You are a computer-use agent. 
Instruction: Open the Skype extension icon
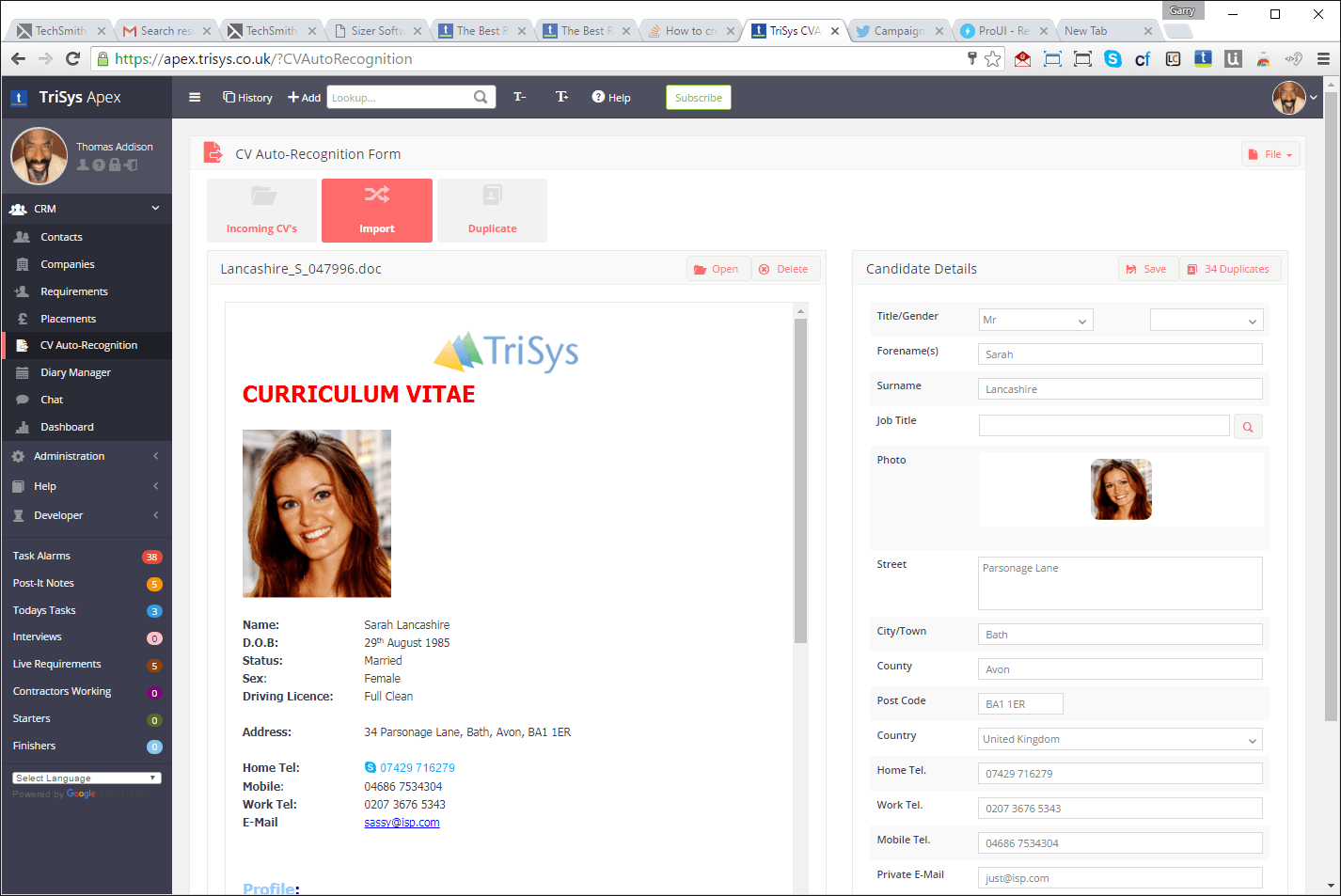click(x=1112, y=59)
